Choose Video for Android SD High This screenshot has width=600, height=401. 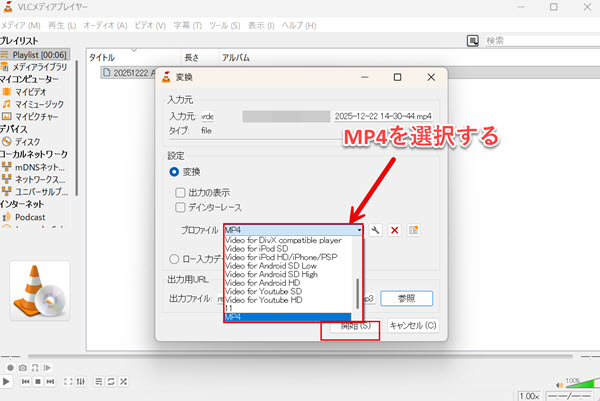click(271, 274)
